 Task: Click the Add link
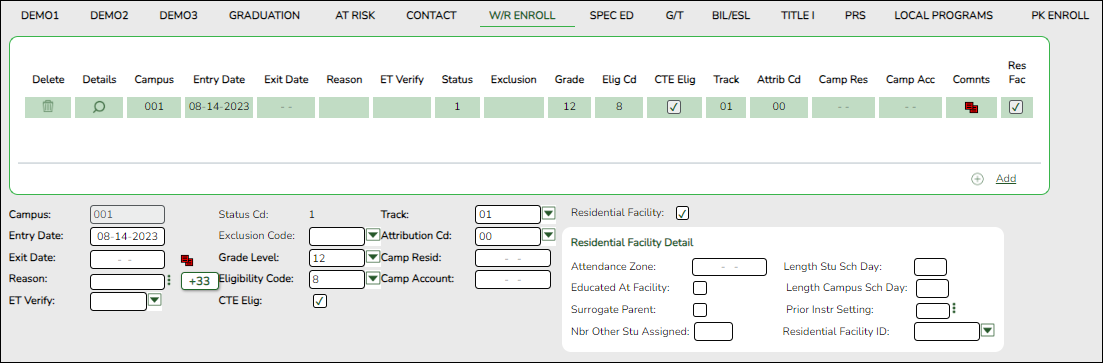coord(1006,179)
